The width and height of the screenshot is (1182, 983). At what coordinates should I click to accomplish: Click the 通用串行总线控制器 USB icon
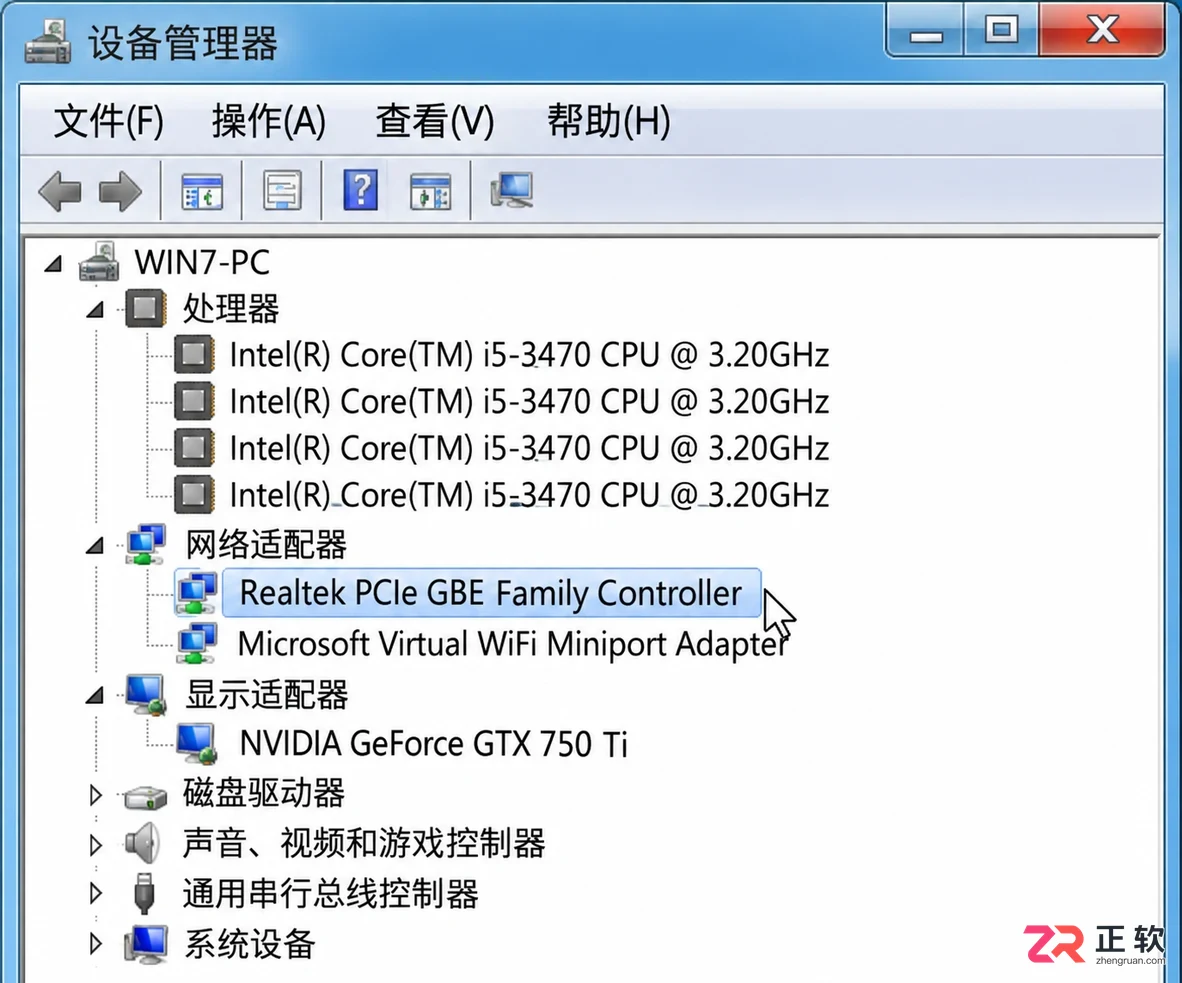pyautogui.click(x=144, y=893)
